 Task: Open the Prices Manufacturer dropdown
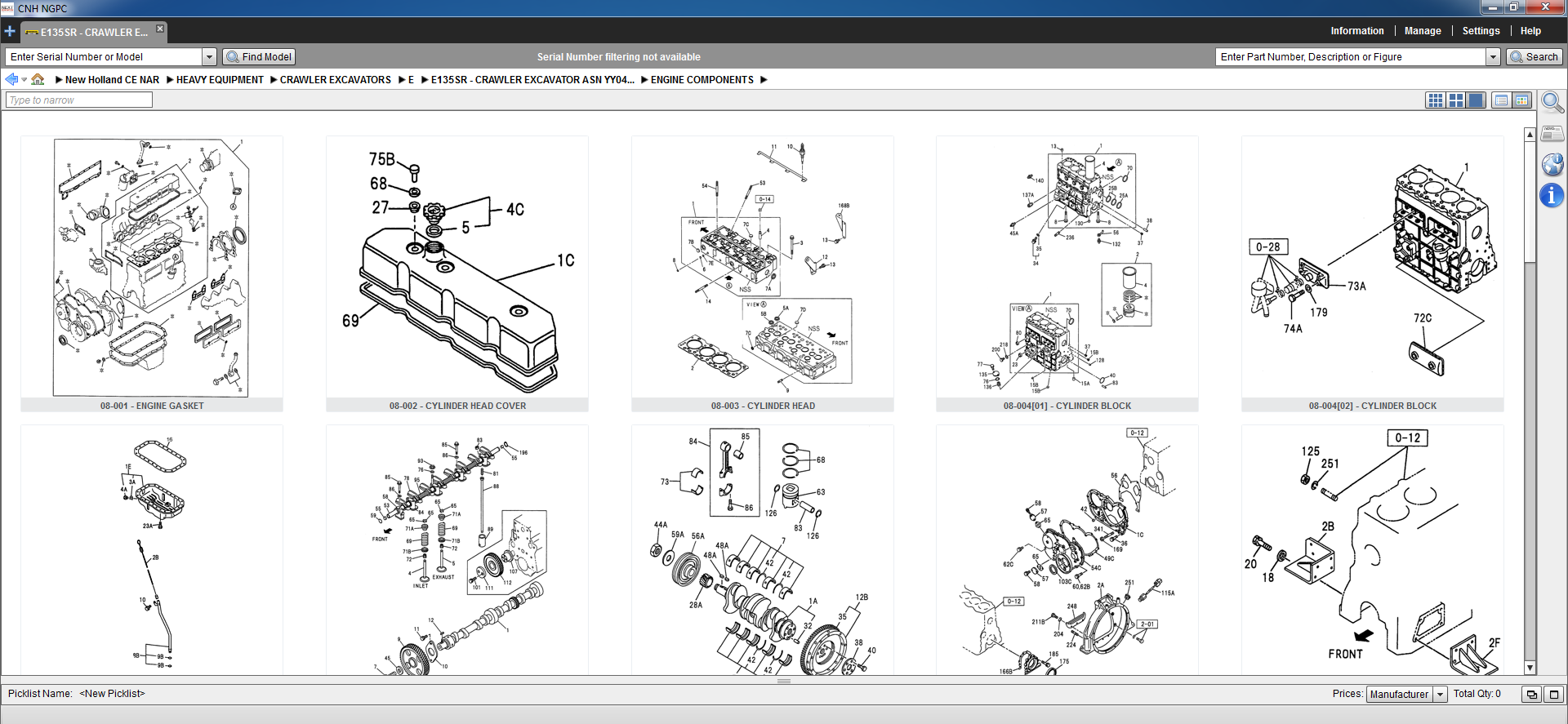click(x=1440, y=695)
